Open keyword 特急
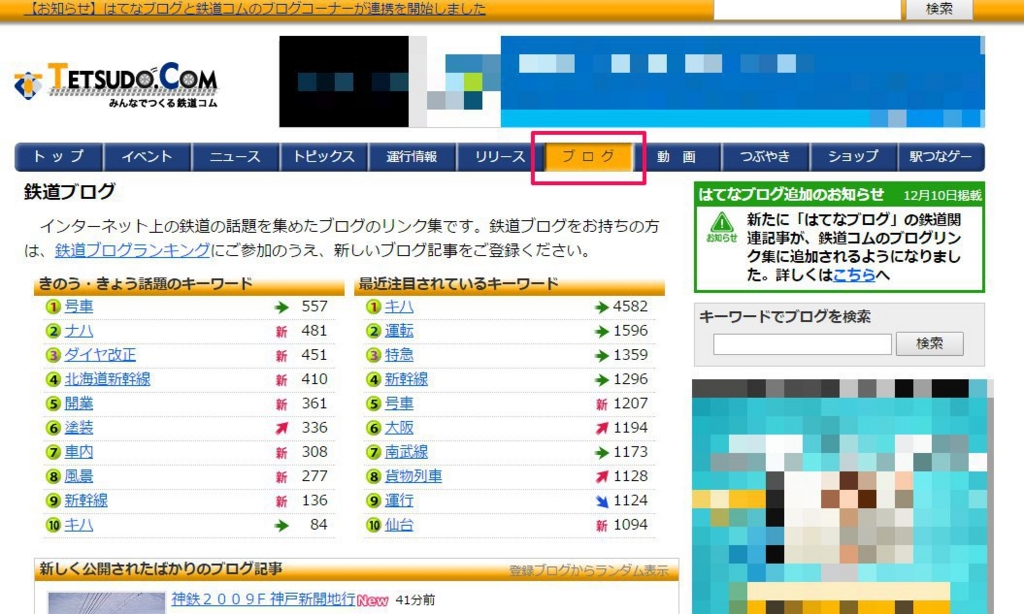1024x614 pixels. [x=398, y=355]
